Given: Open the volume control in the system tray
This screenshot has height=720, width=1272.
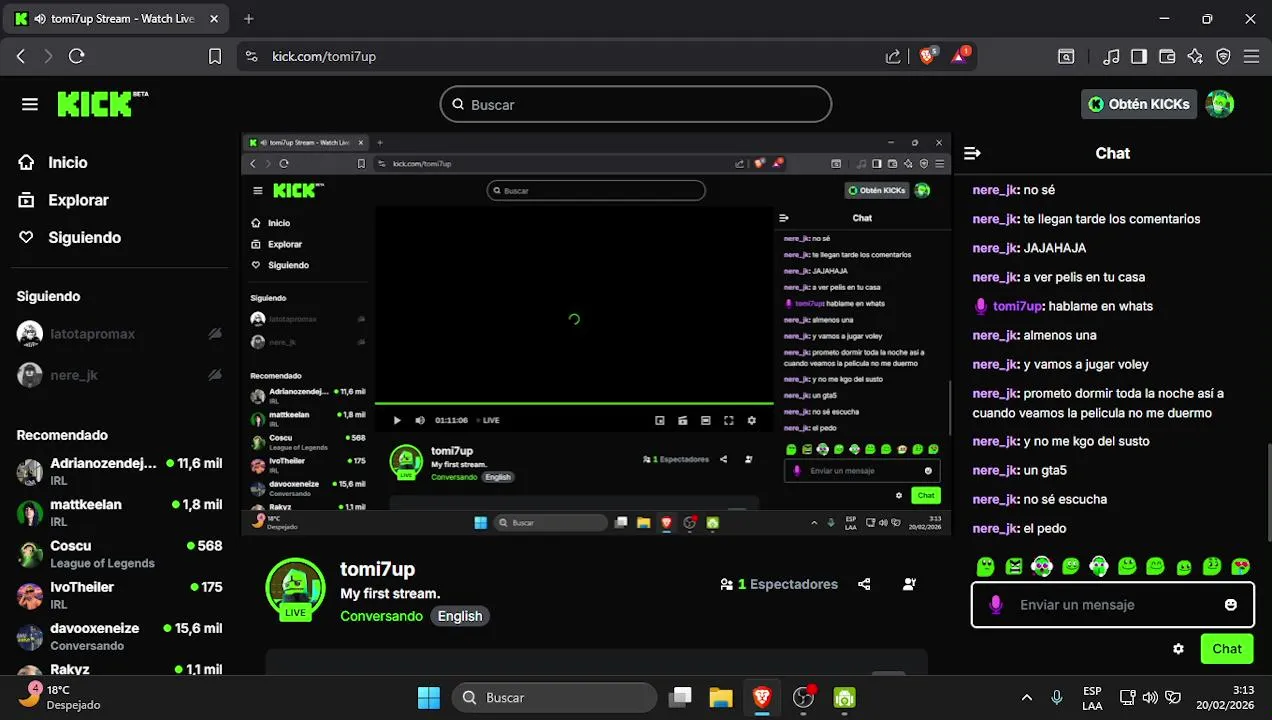Looking at the screenshot, I should click(1150, 697).
